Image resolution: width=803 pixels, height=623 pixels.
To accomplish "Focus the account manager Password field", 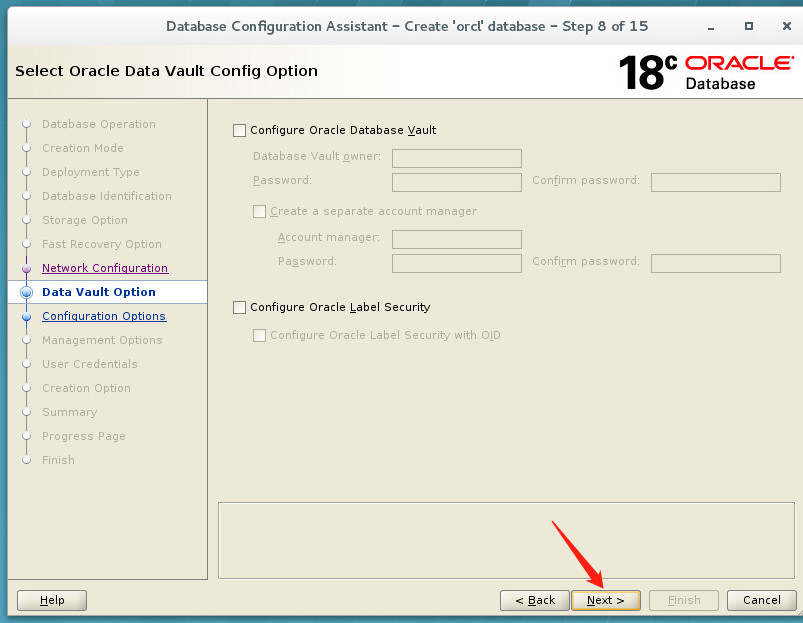I will point(457,263).
